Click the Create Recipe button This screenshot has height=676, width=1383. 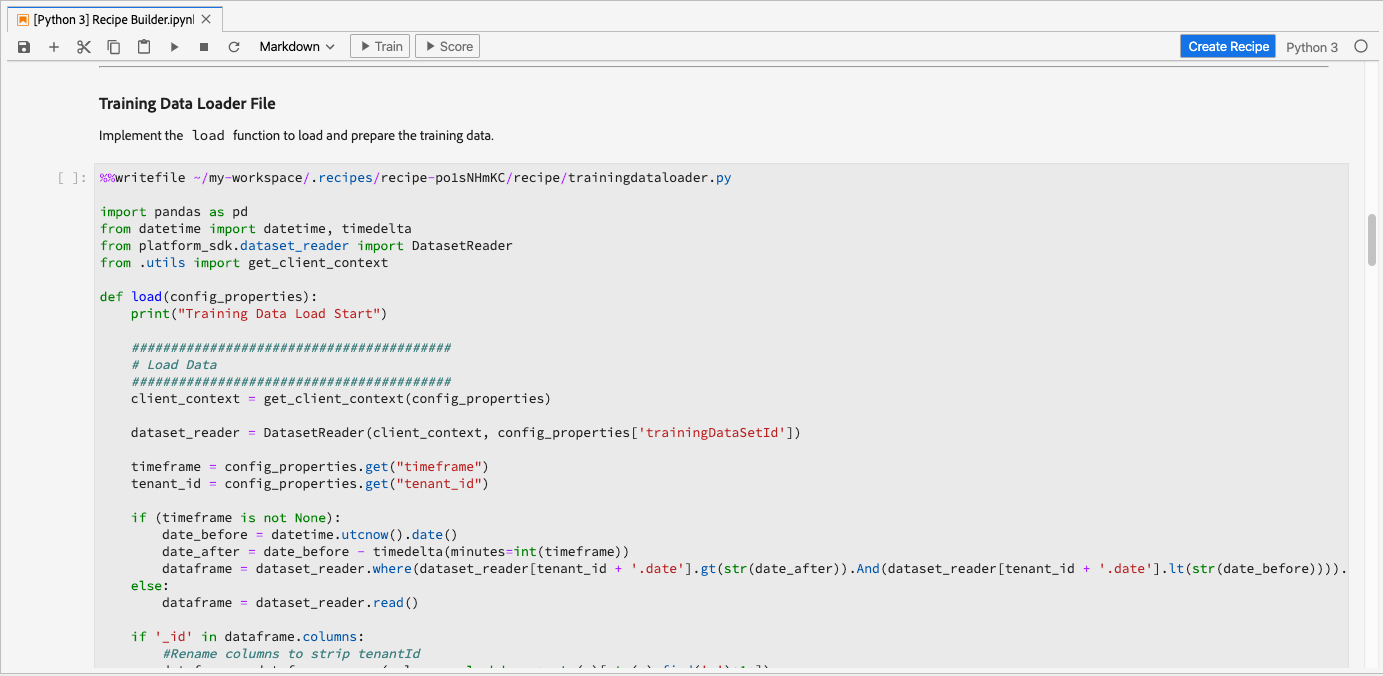[x=1228, y=46]
